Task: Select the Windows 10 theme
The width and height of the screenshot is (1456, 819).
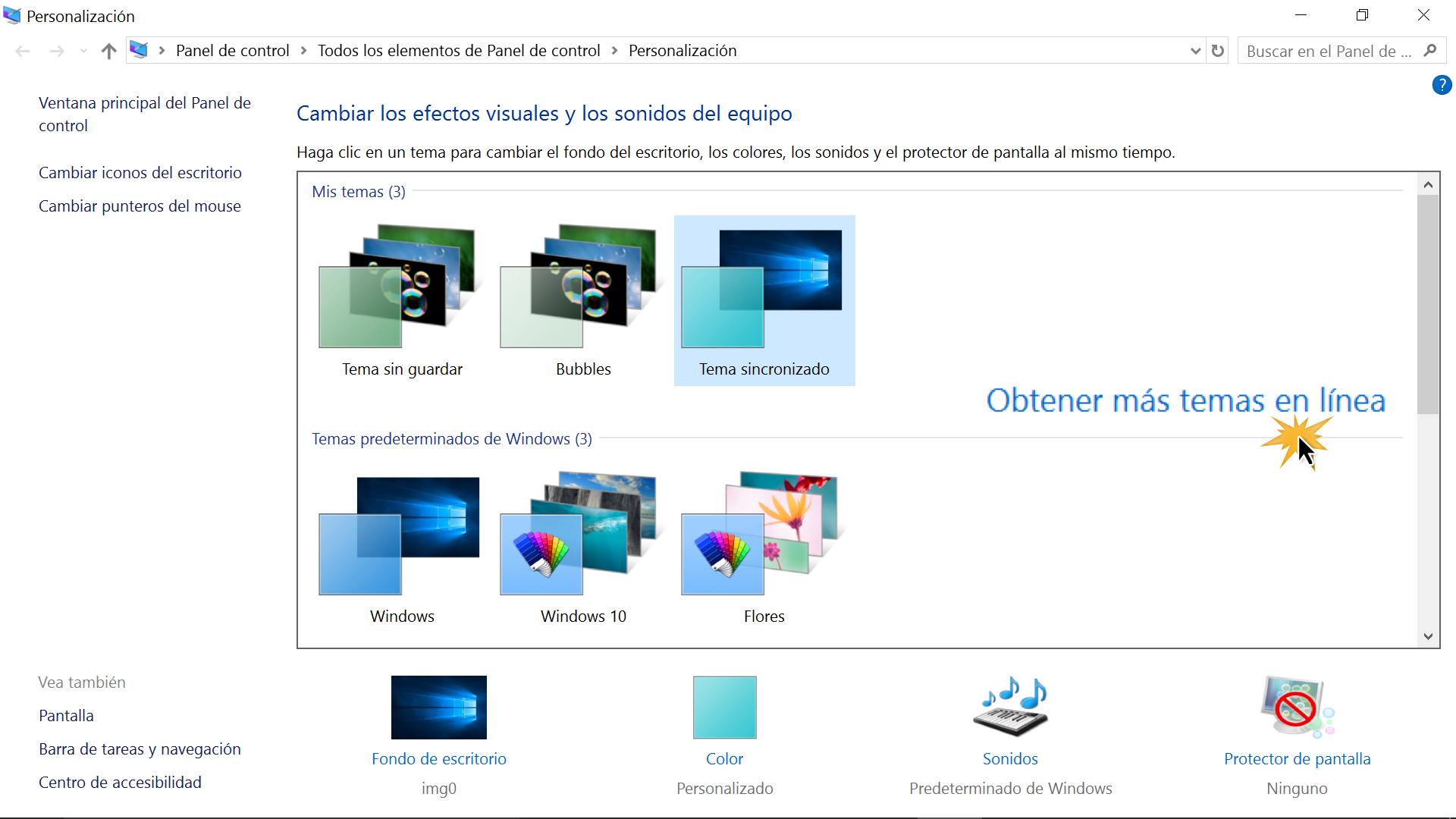Action: [583, 548]
